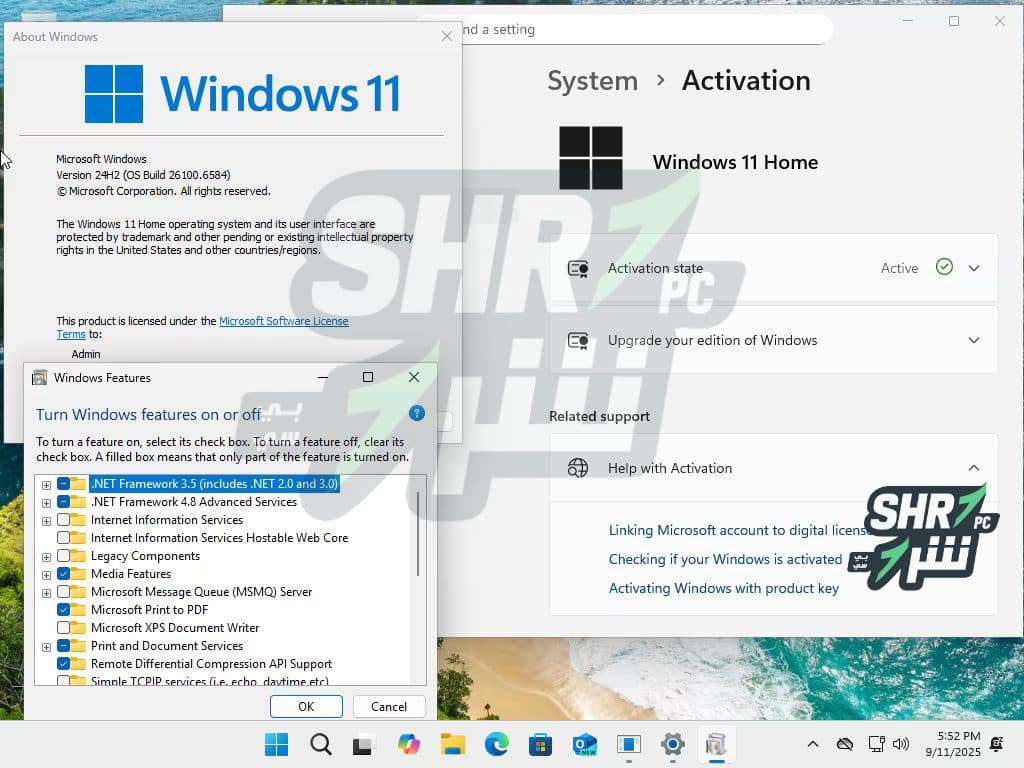Collapse the Help with Activation section
This screenshot has height=768, width=1024.
[973, 468]
